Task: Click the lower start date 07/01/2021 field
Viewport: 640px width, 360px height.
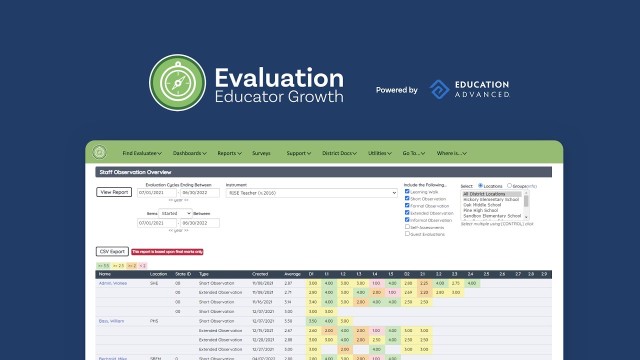Action: (x=157, y=223)
